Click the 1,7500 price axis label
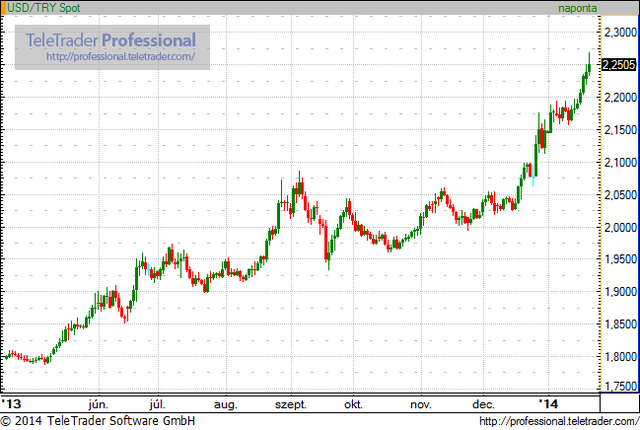 coord(620,386)
